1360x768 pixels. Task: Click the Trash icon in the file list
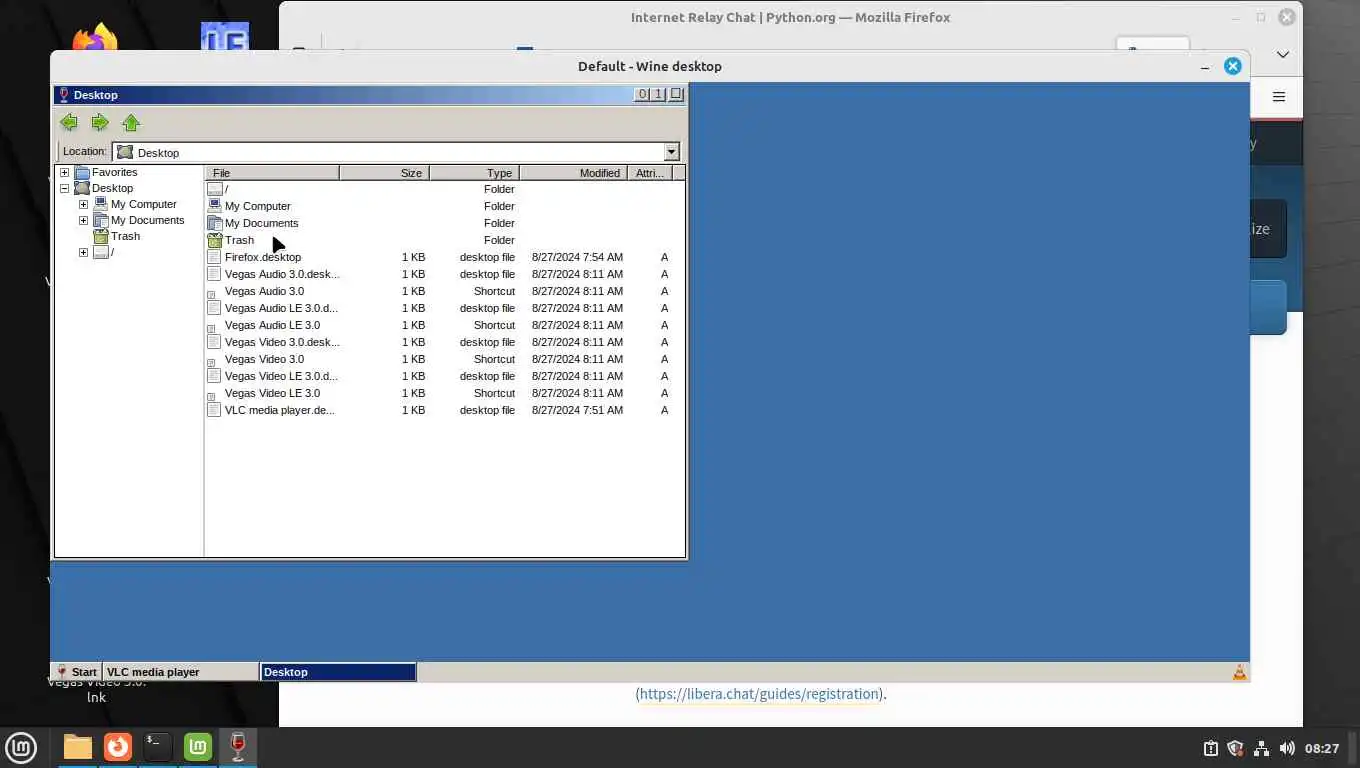point(214,240)
